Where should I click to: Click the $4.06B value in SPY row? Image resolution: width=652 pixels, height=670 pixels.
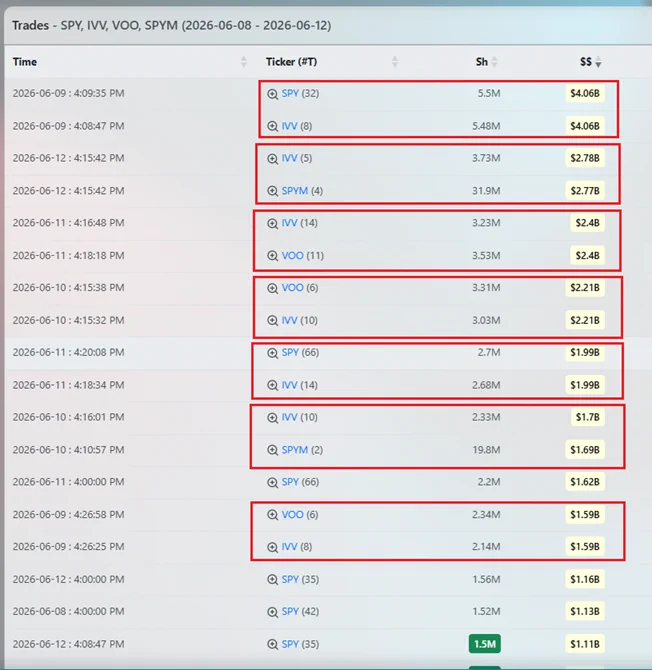coord(585,93)
